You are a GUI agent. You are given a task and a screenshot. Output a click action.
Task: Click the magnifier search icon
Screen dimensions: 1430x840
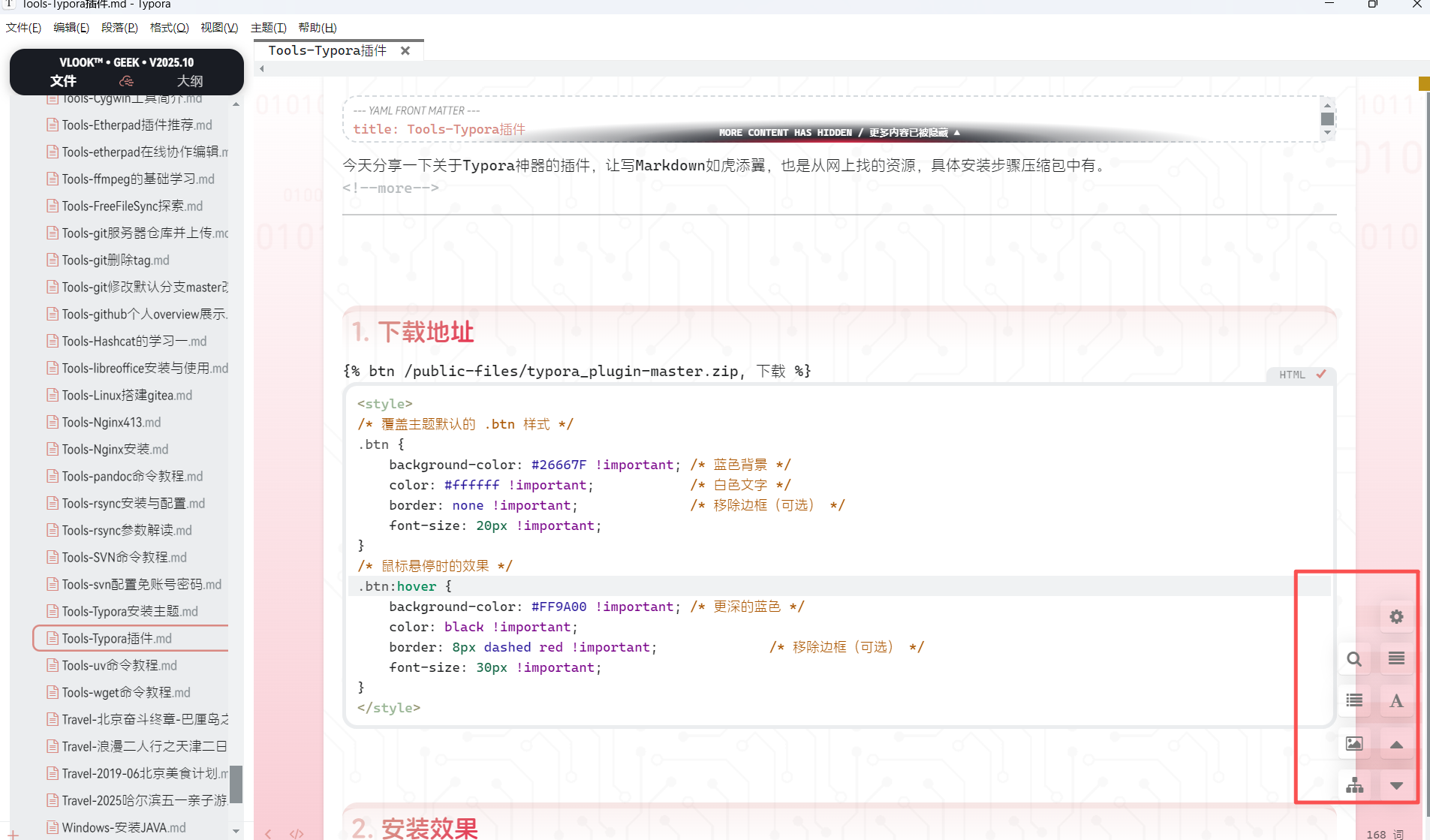1354,659
